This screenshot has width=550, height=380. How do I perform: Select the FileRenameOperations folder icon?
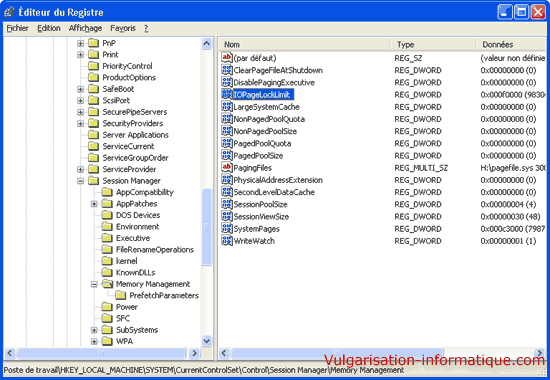click(107, 249)
